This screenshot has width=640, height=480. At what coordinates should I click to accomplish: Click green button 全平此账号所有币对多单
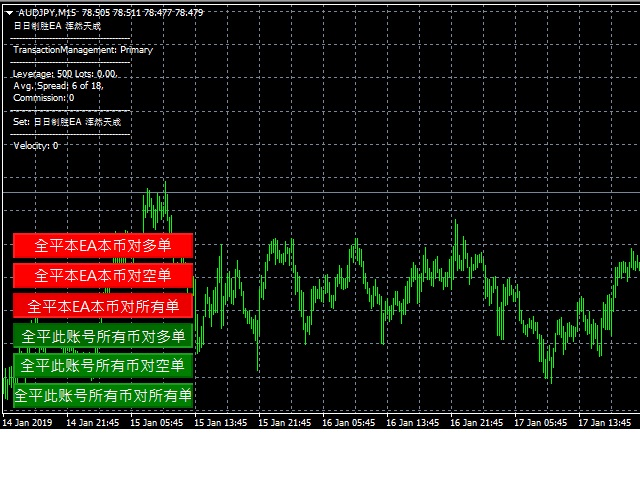pyautogui.click(x=102, y=336)
